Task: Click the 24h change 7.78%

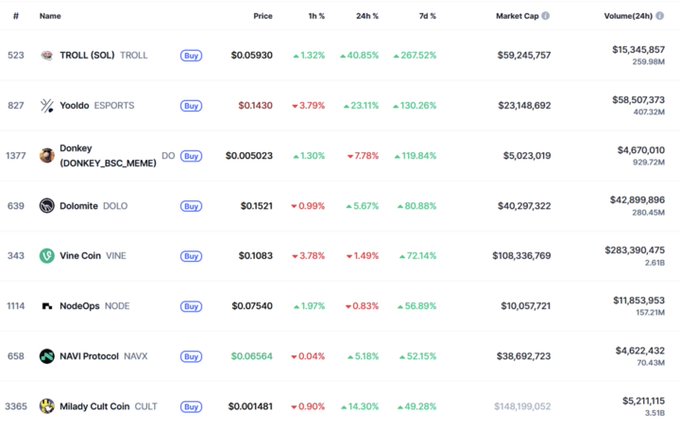Action: point(363,156)
